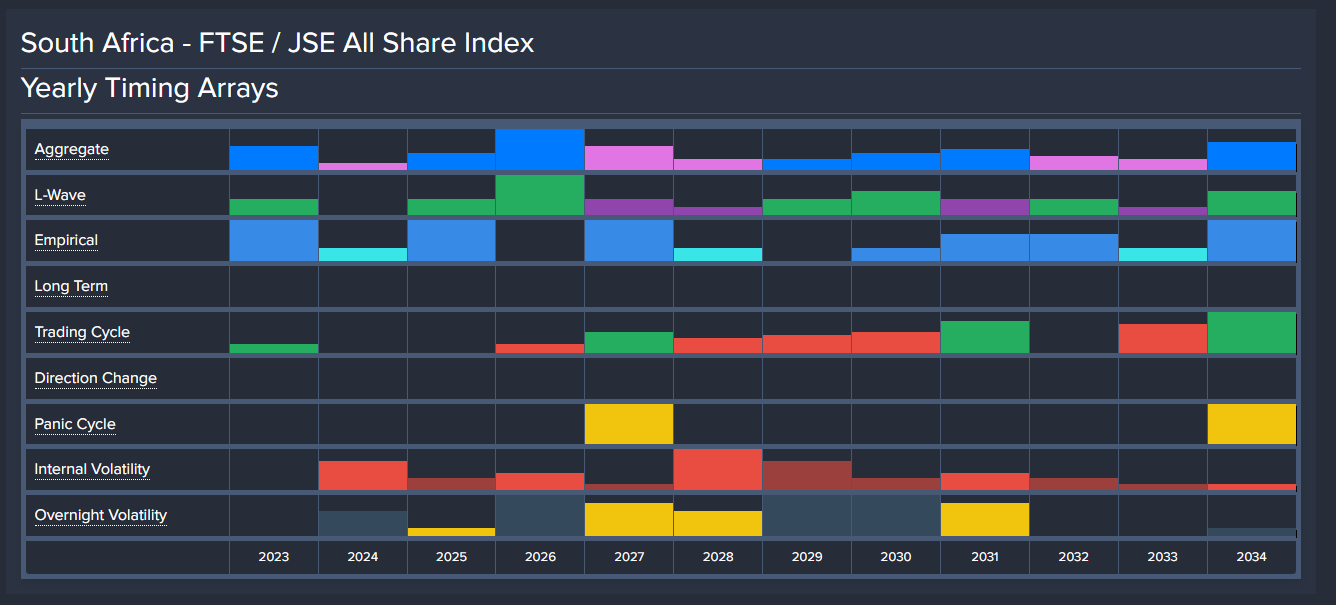
Task: Click the green Trading Cycle bar for 2027
Action: click(x=629, y=343)
